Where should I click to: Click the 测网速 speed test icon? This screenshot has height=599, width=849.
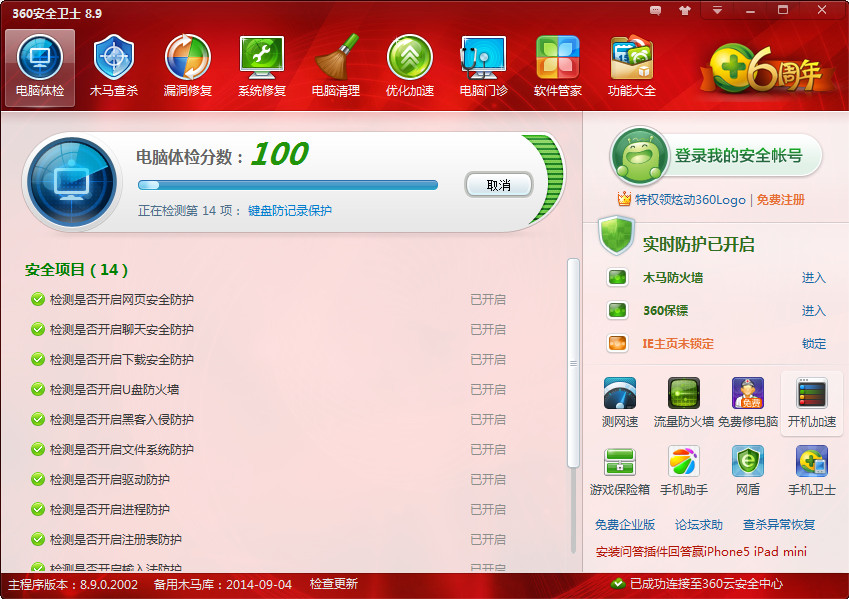tap(620, 402)
